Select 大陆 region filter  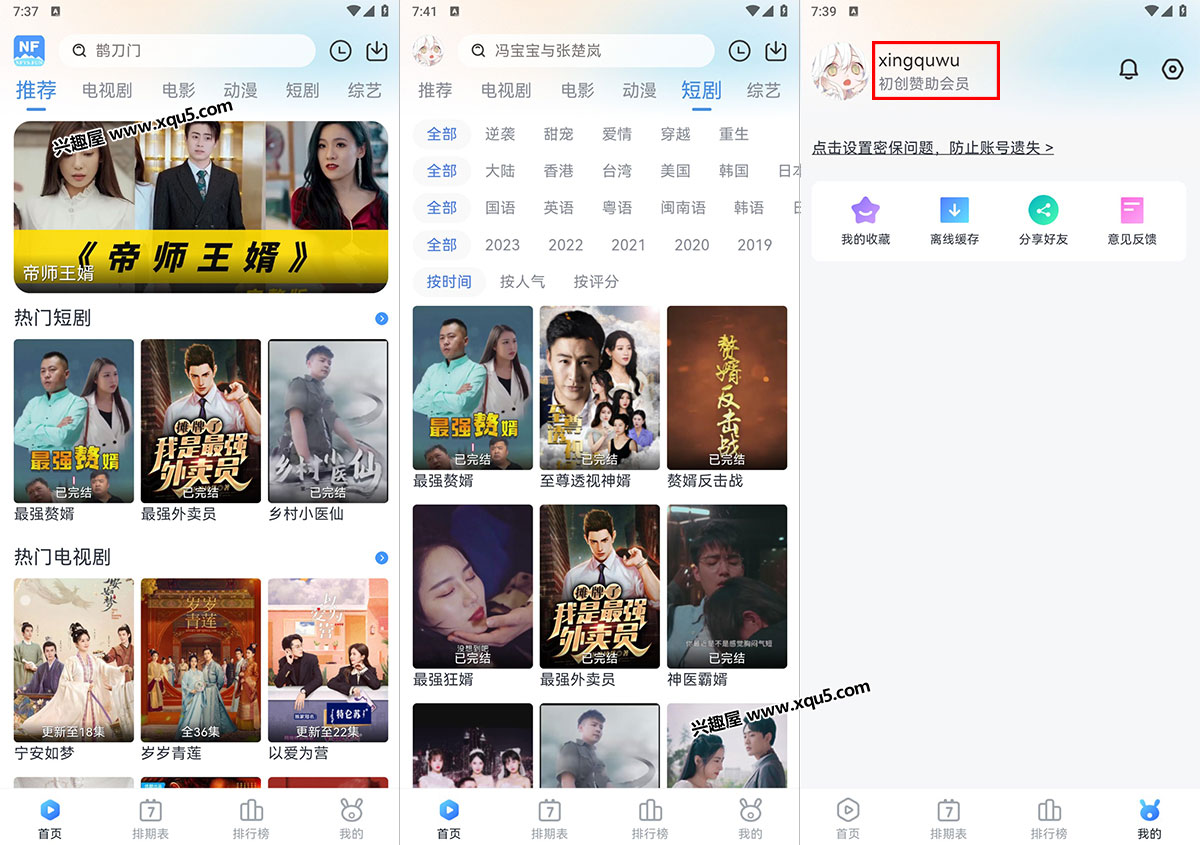tap(500, 171)
